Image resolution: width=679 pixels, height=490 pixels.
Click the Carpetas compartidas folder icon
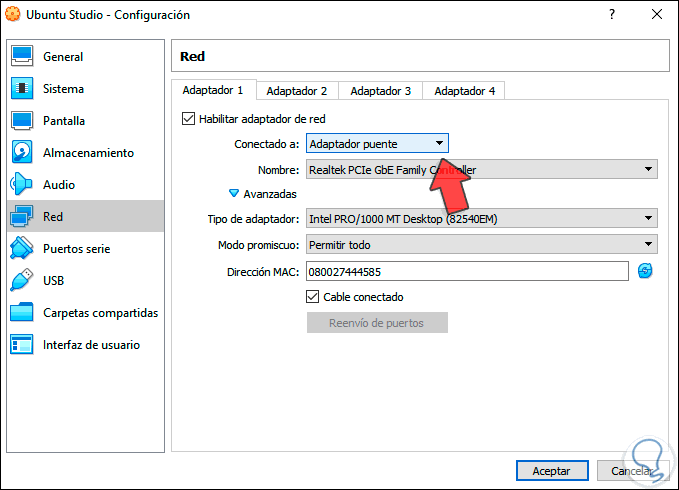pyautogui.click(x=23, y=313)
